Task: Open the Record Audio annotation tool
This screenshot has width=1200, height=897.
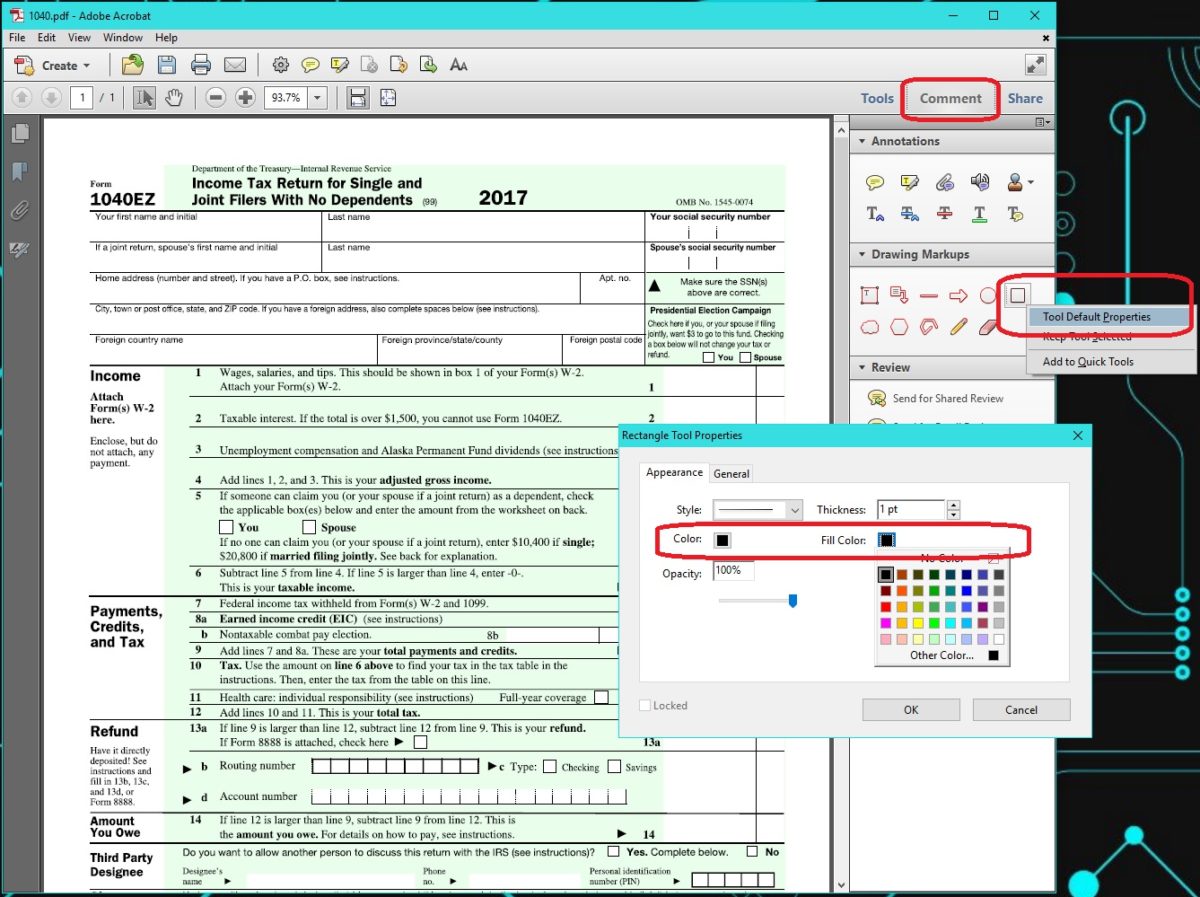Action: coord(982,181)
